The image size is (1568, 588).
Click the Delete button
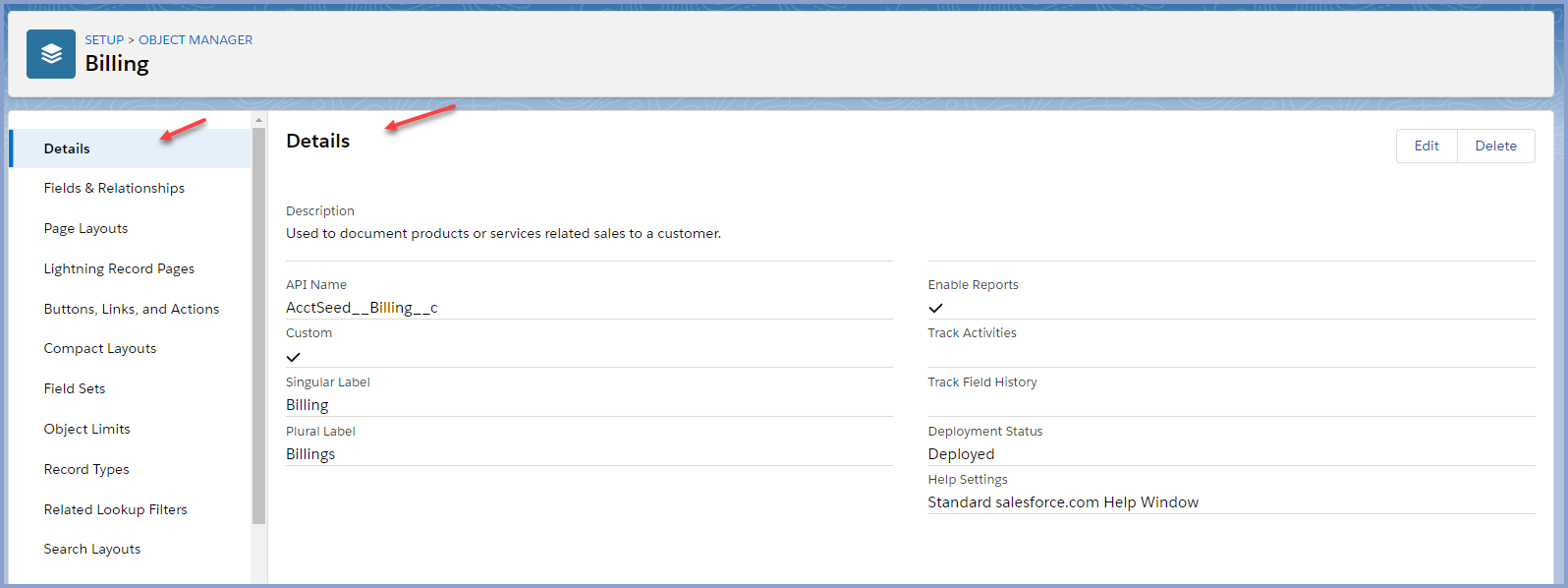pyautogui.click(x=1496, y=146)
